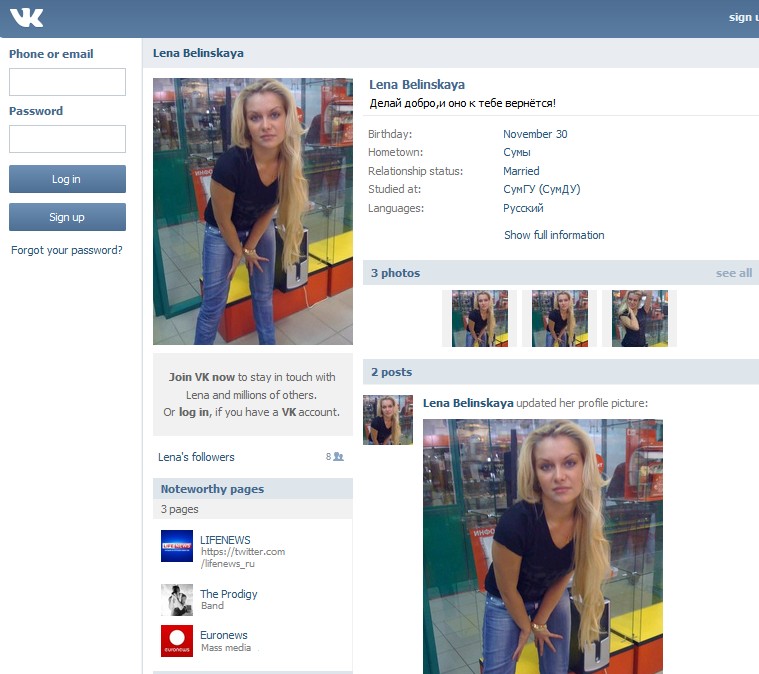Focus the Password input field
The width and height of the screenshot is (759, 674).
tap(67, 139)
